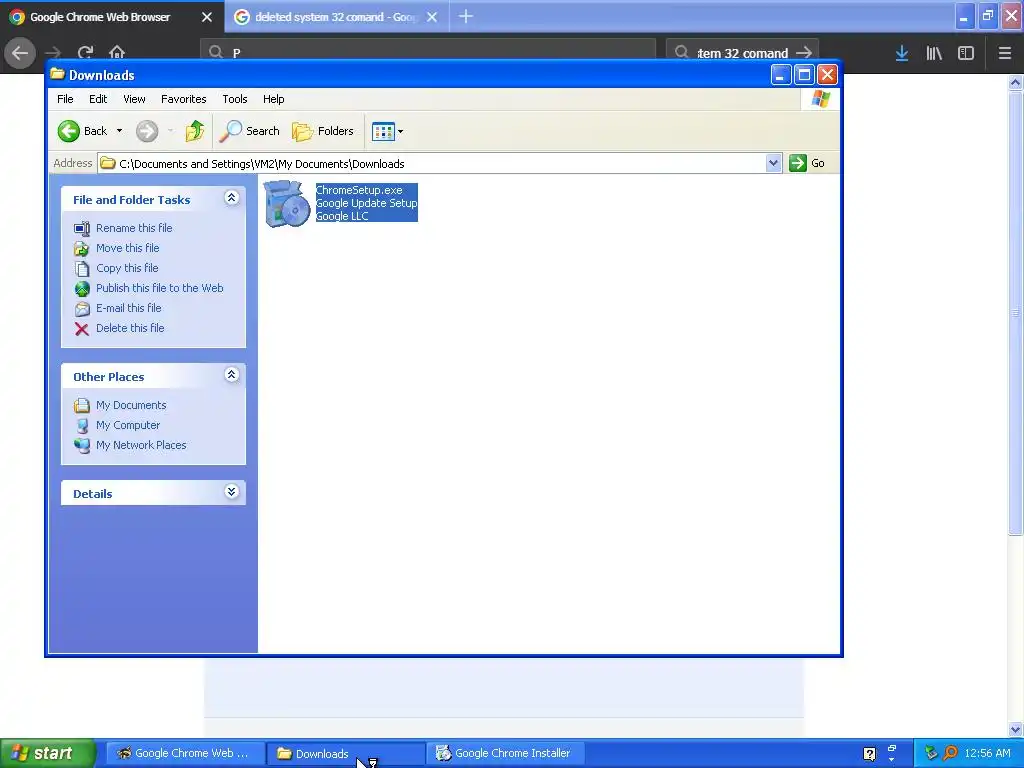The height and width of the screenshot is (768, 1024).
Task: Collapse the File and Folder Tasks panel
Action: [x=231, y=198]
